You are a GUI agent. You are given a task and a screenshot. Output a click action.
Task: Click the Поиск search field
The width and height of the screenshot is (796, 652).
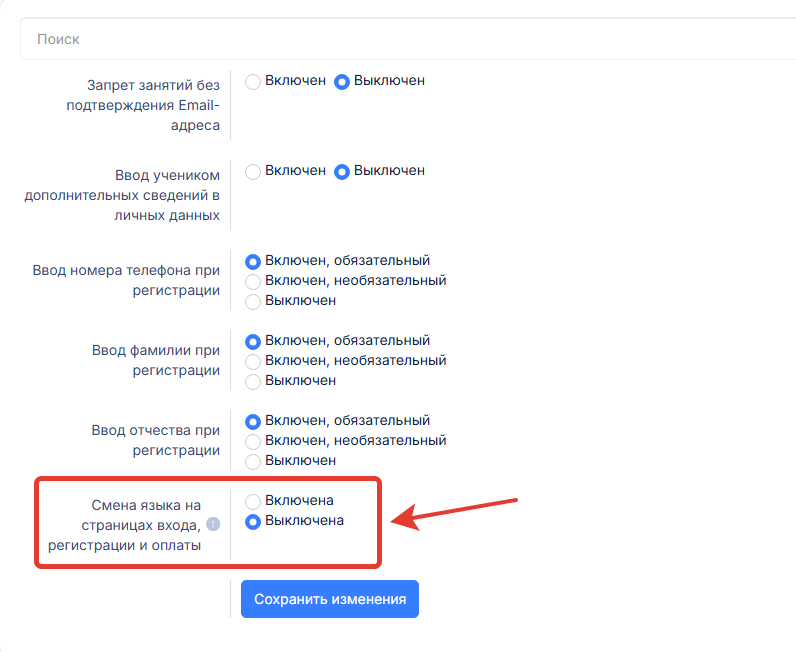(x=400, y=40)
